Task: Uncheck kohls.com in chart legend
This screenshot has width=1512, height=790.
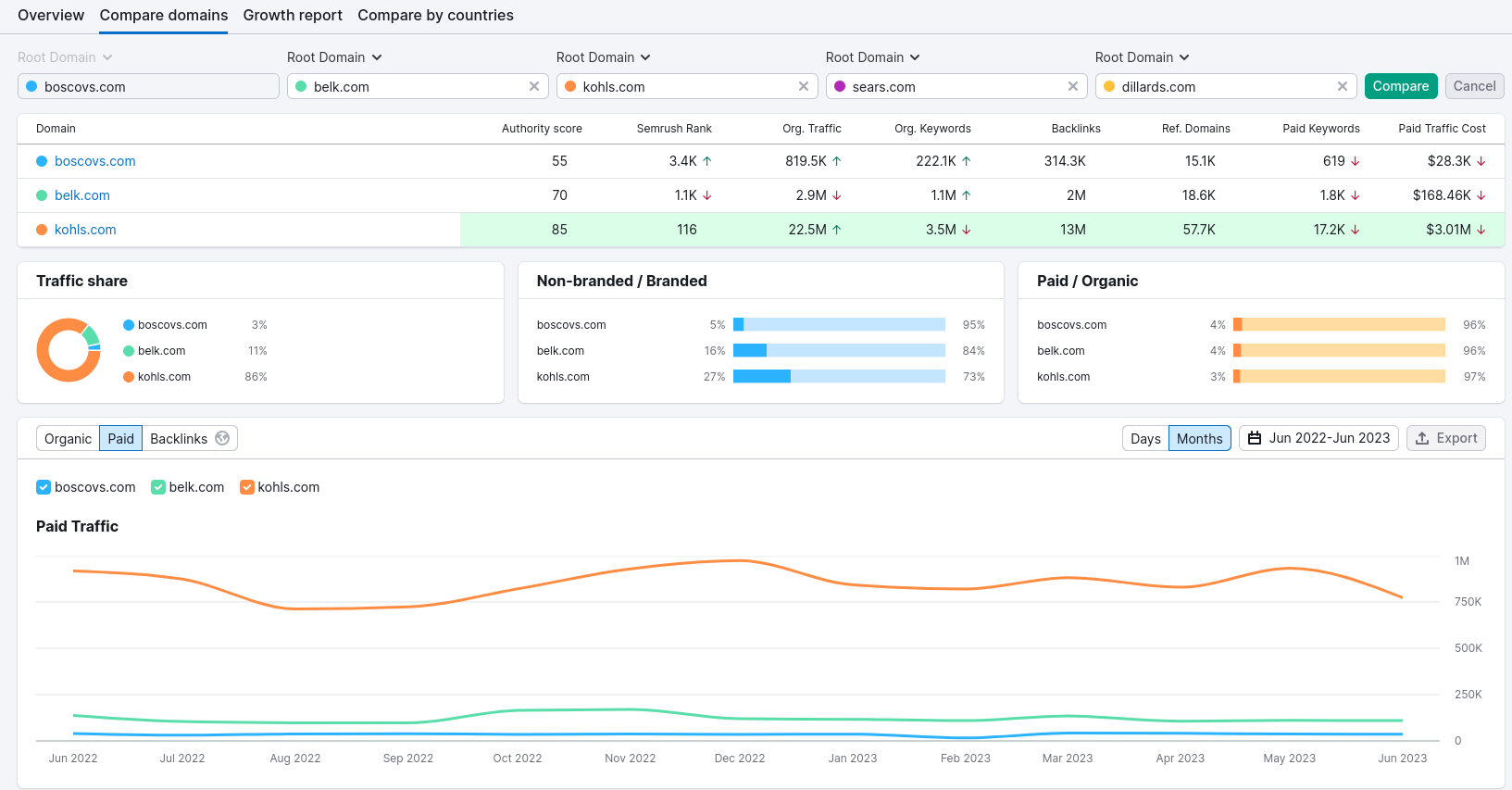Action: [x=246, y=487]
